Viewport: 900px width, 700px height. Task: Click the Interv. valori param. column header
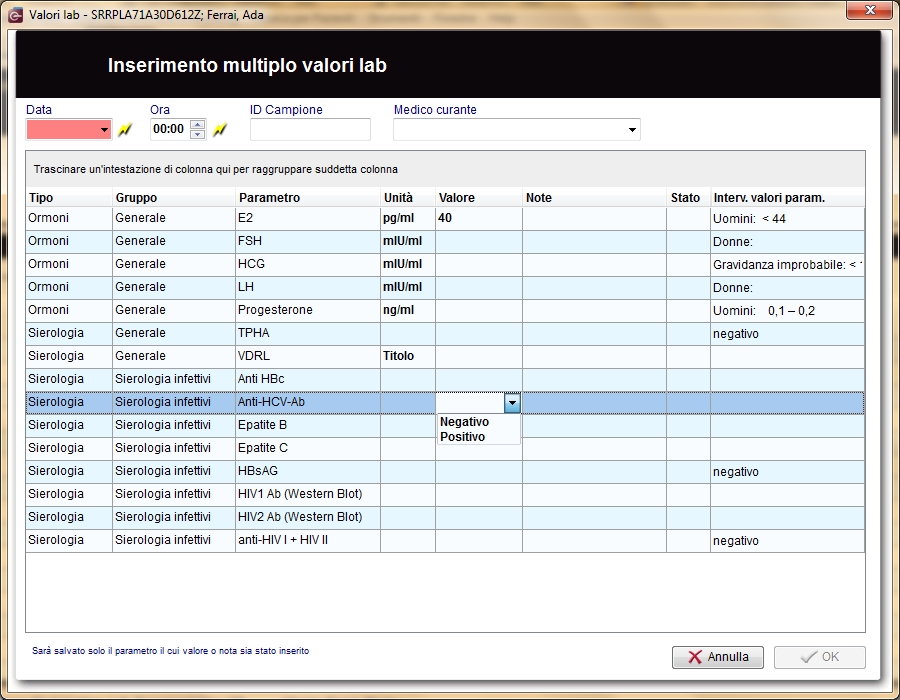788,197
